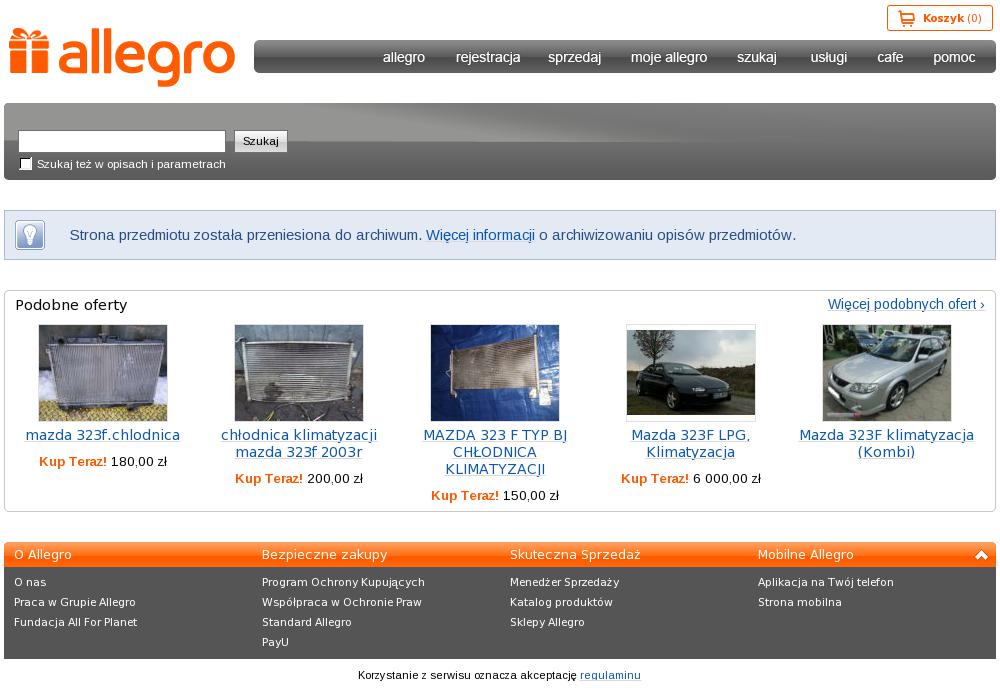Click the Podobne oferty heading
The height and width of the screenshot is (695, 1000).
pyautogui.click(x=71, y=305)
